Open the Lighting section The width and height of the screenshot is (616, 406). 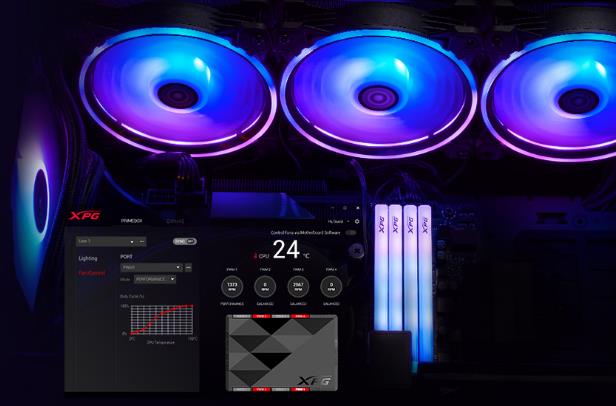(x=88, y=258)
